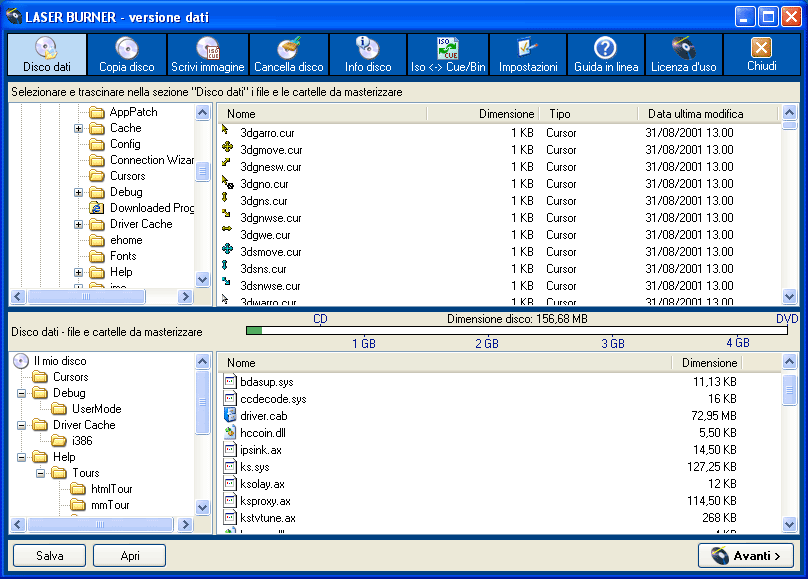Select the ipsink.ax row
Image resolution: width=808 pixels, height=579 pixels.
498,450
